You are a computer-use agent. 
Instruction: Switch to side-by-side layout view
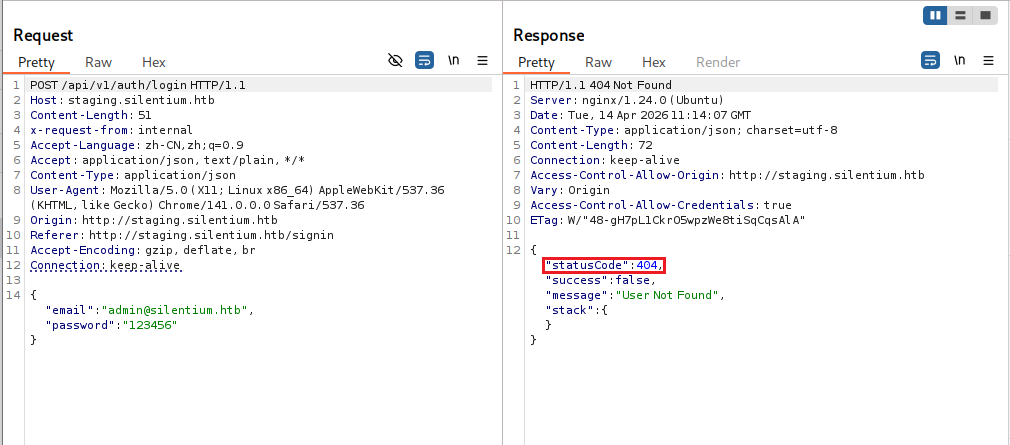[935, 15]
